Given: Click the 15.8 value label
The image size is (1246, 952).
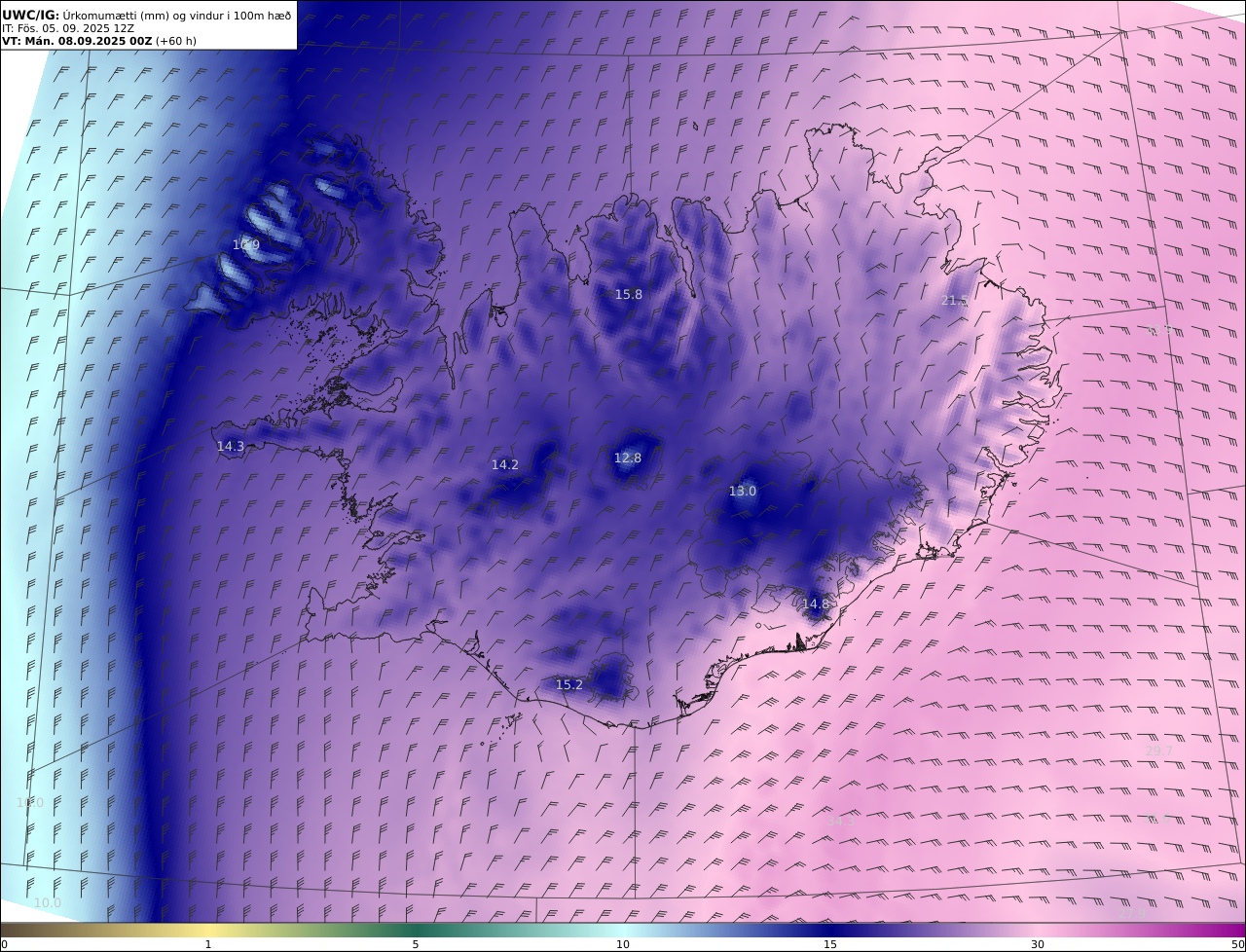Looking at the screenshot, I should 629,294.
